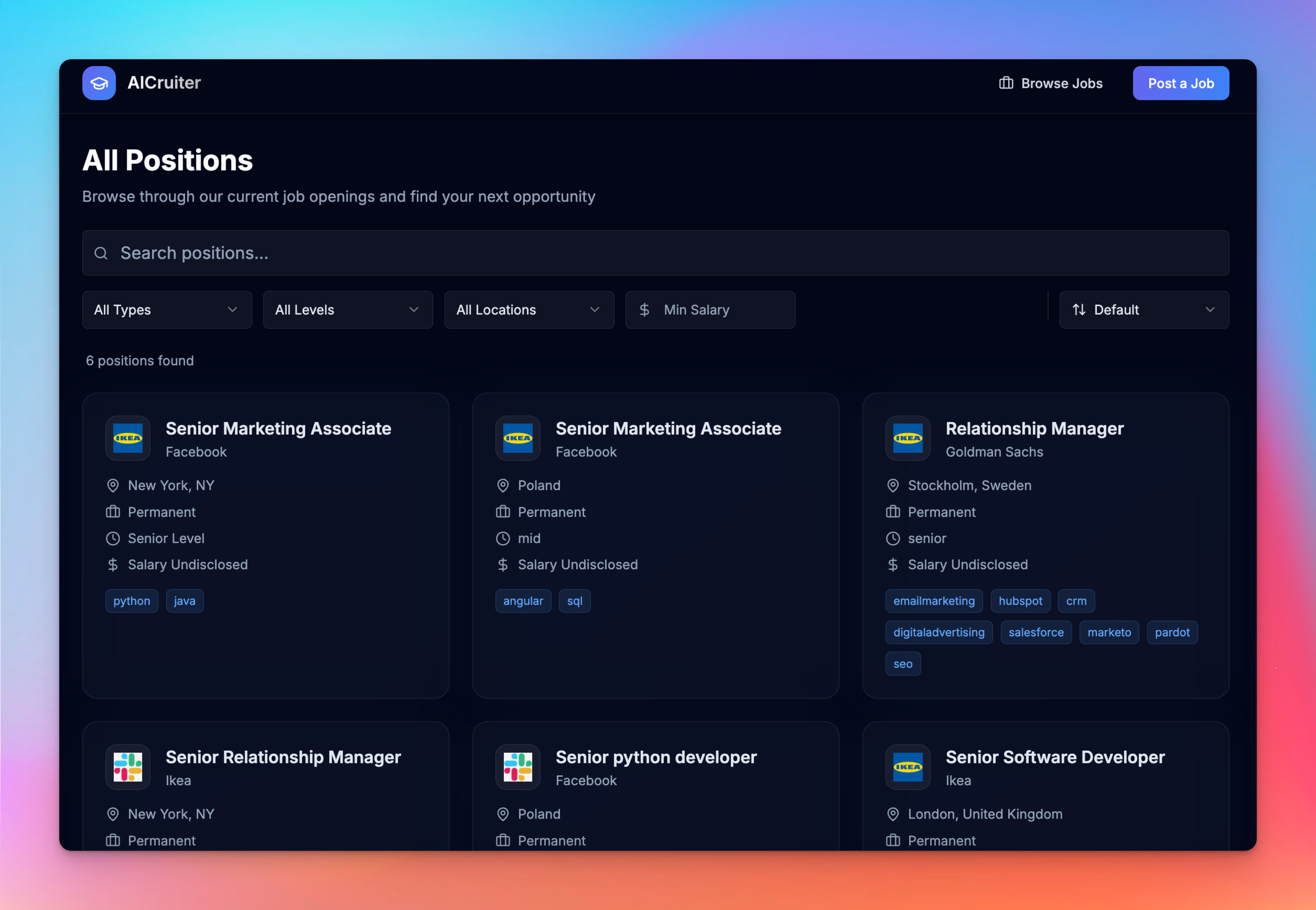Image resolution: width=1316 pixels, height=910 pixels.
Task: Click the AICruiter graduation cap logo
Action: click(99, 83)
